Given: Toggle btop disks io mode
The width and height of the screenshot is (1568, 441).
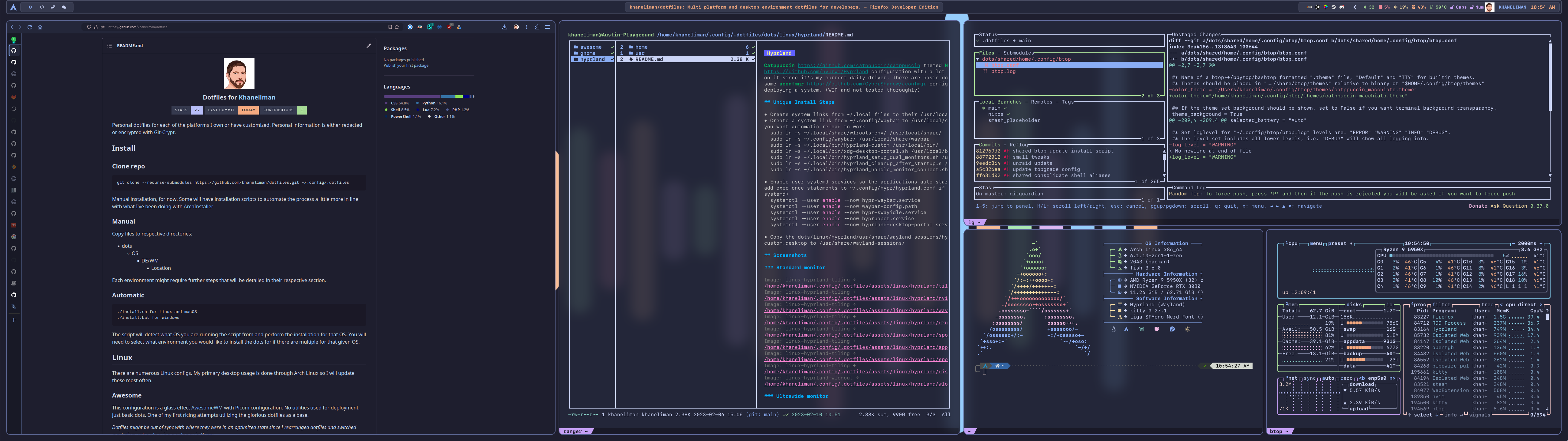Looking at the screenshot, I should pyautogui.click(x=1390, y=304).
